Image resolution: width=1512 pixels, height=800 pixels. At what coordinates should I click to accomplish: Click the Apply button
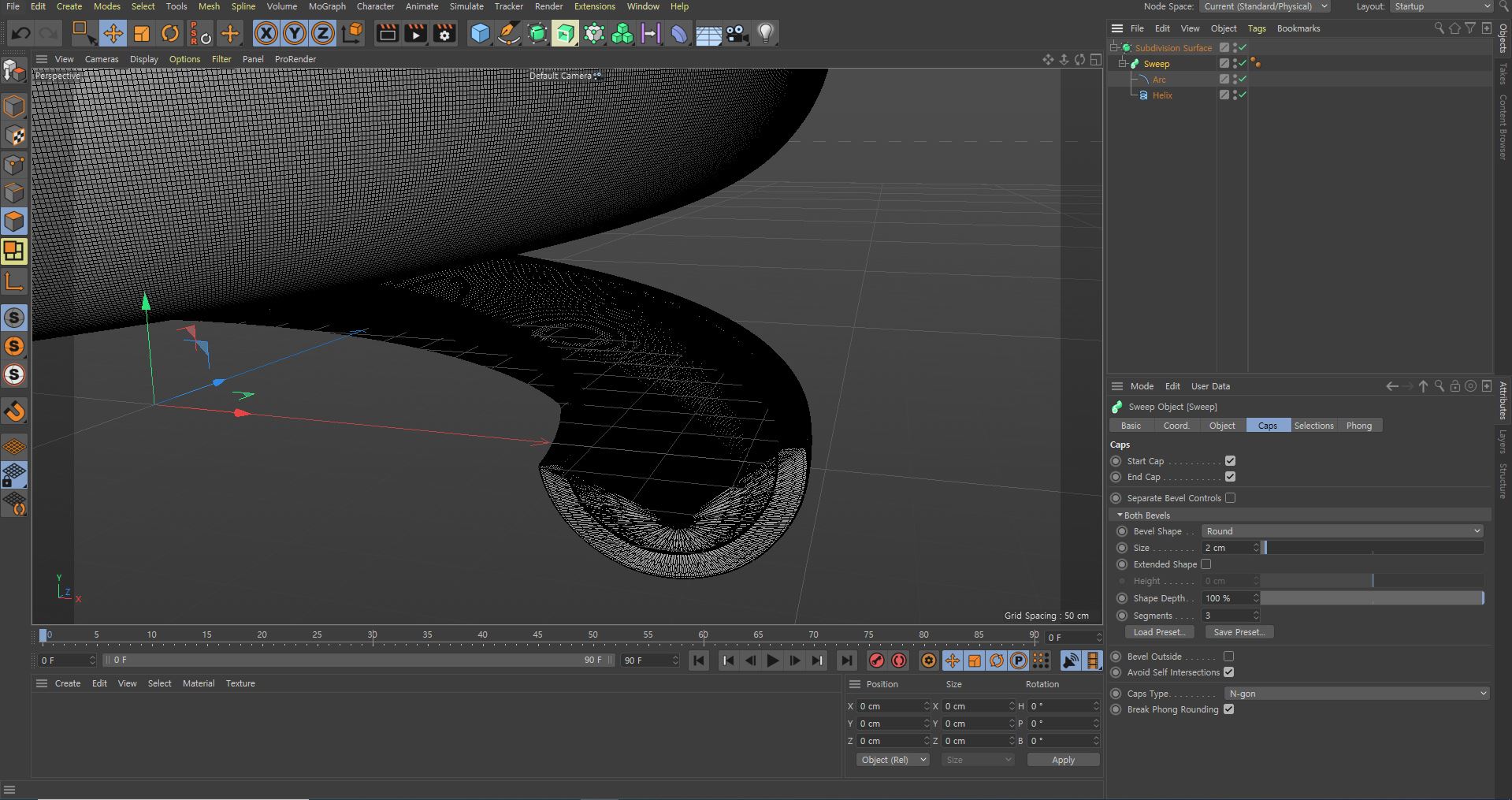click(1063, 760)
